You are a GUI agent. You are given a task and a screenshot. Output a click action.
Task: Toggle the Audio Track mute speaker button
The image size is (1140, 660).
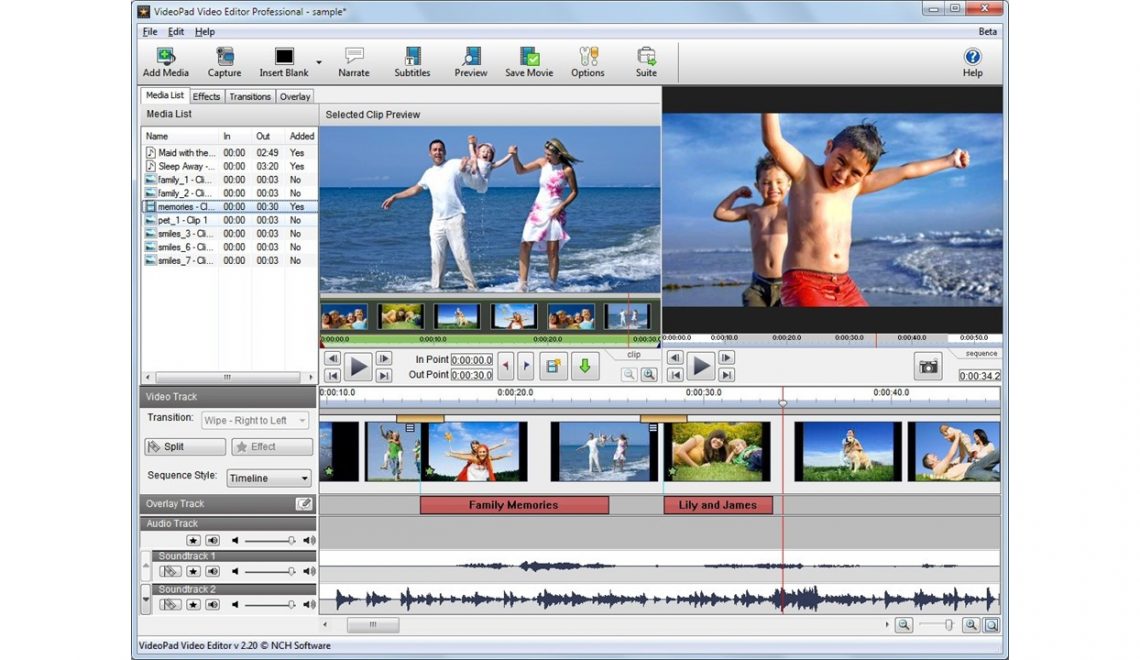click(x=212, y=540)
